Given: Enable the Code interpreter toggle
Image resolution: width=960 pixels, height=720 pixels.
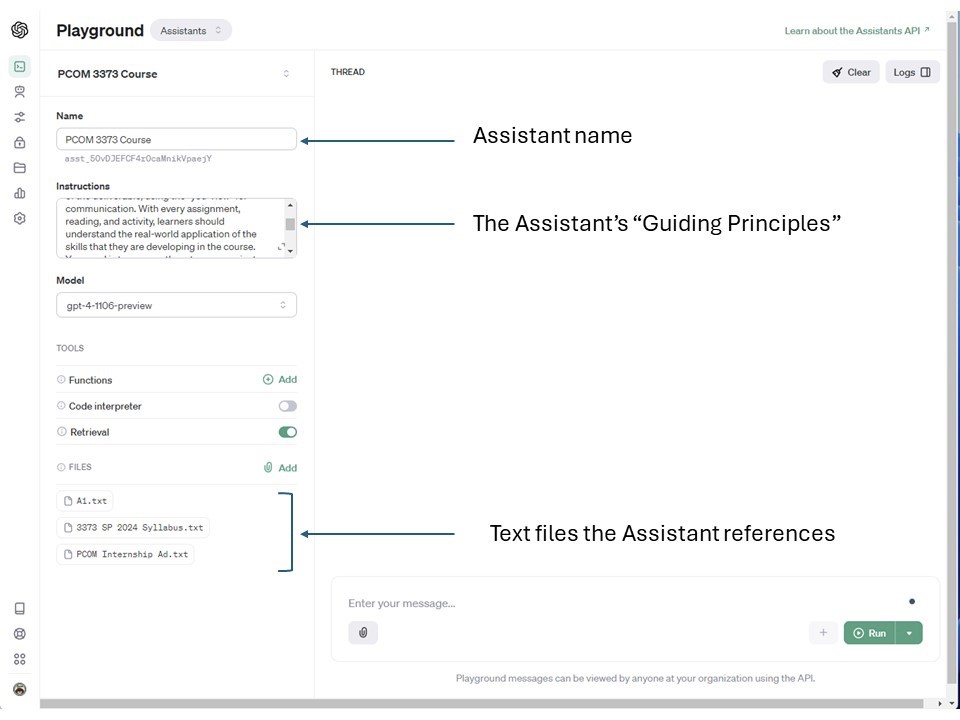Looking at the screenshot, I should click(x=288, y=406).
